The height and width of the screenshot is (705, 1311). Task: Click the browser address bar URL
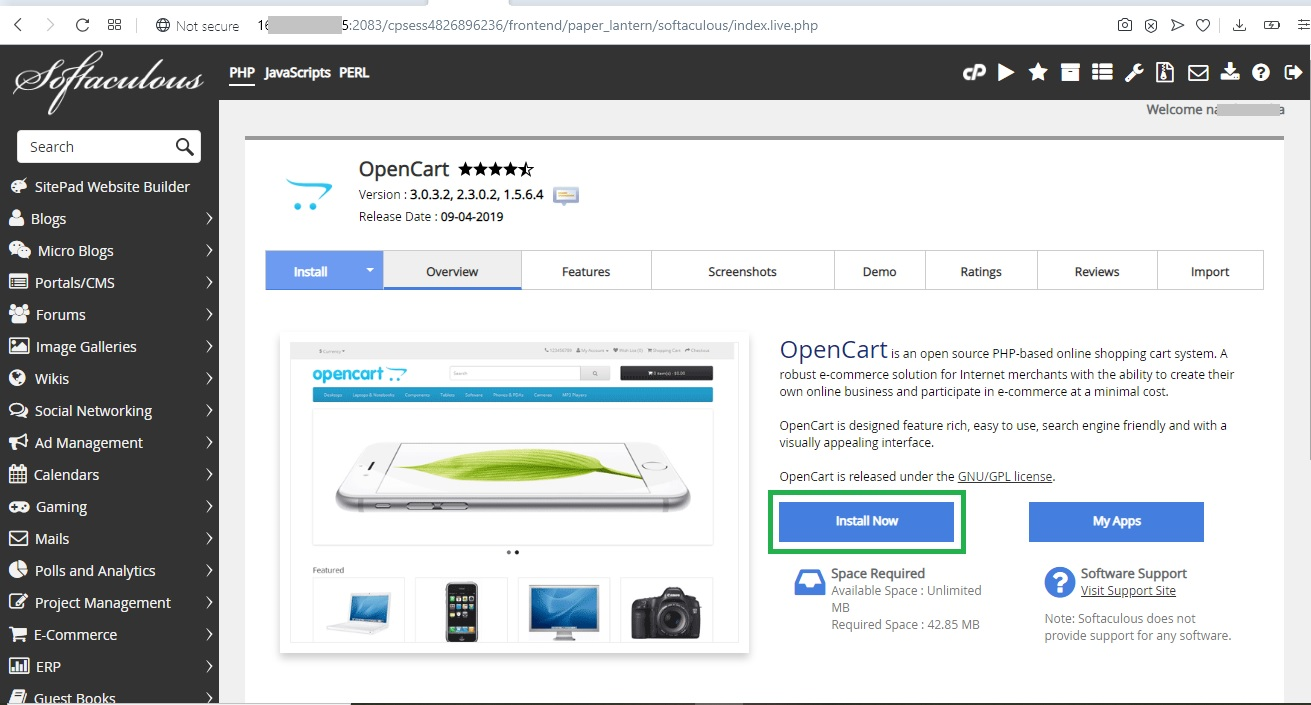click(538, 25)
